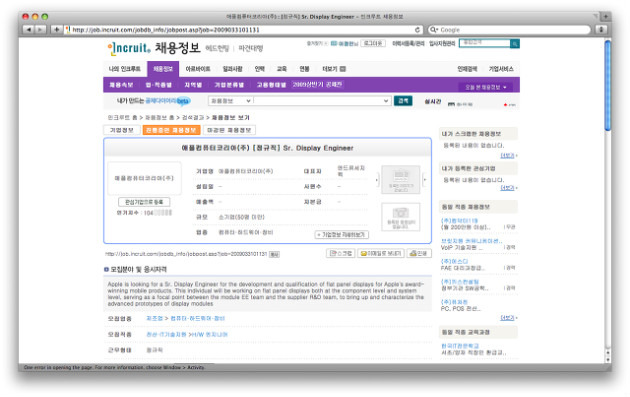Screen dimensions: 630x397
Task: Click the teal magnifier search icon at top
Action: [x=515, y=43]
